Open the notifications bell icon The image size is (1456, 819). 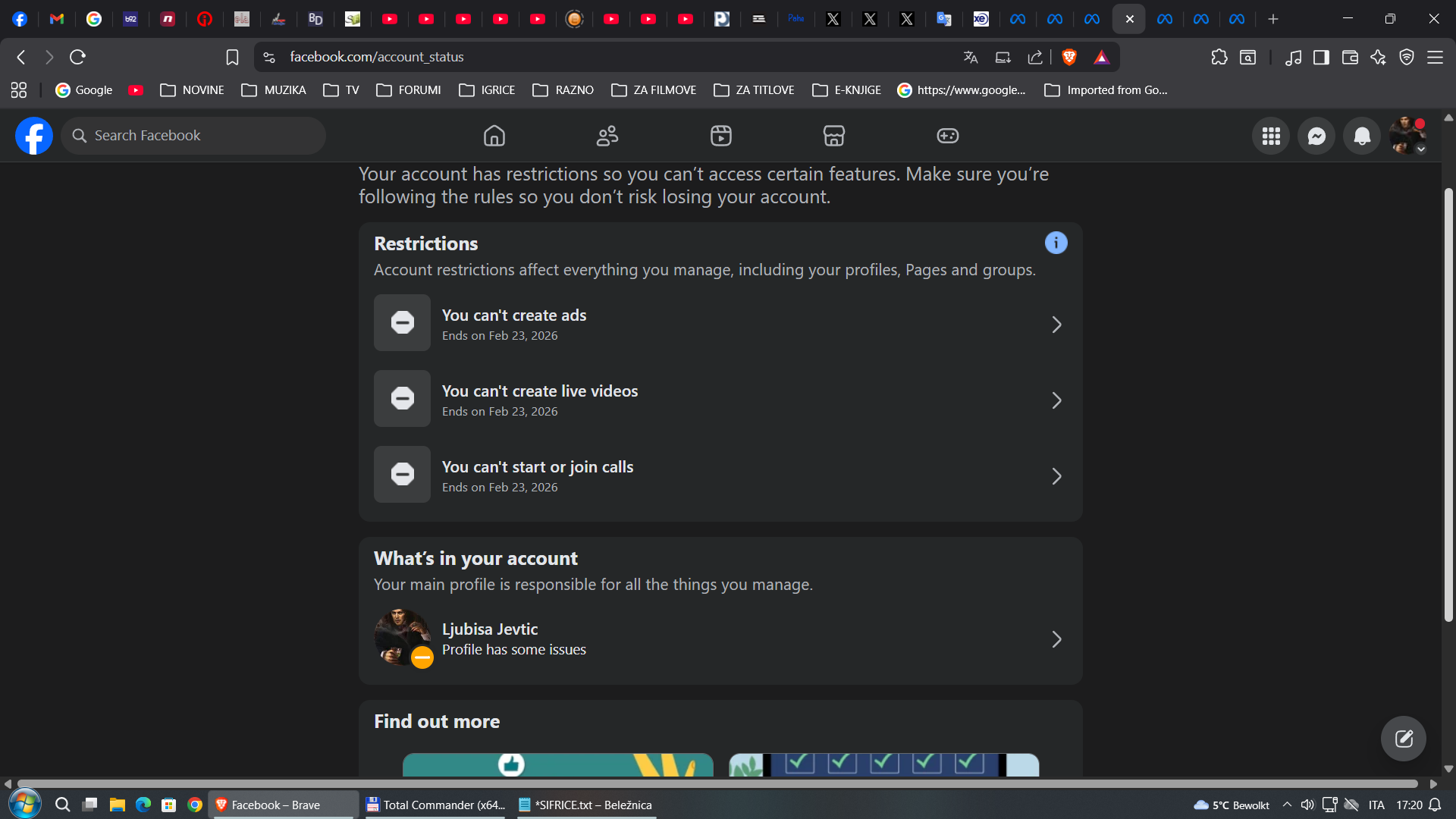click(1361, 136)
